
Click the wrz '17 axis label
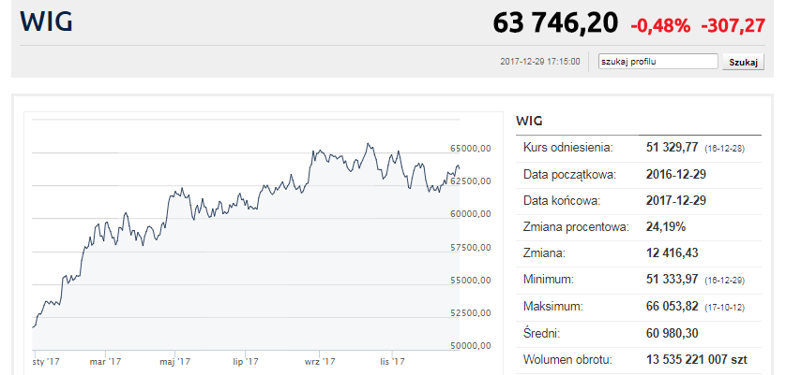[320, 361]
